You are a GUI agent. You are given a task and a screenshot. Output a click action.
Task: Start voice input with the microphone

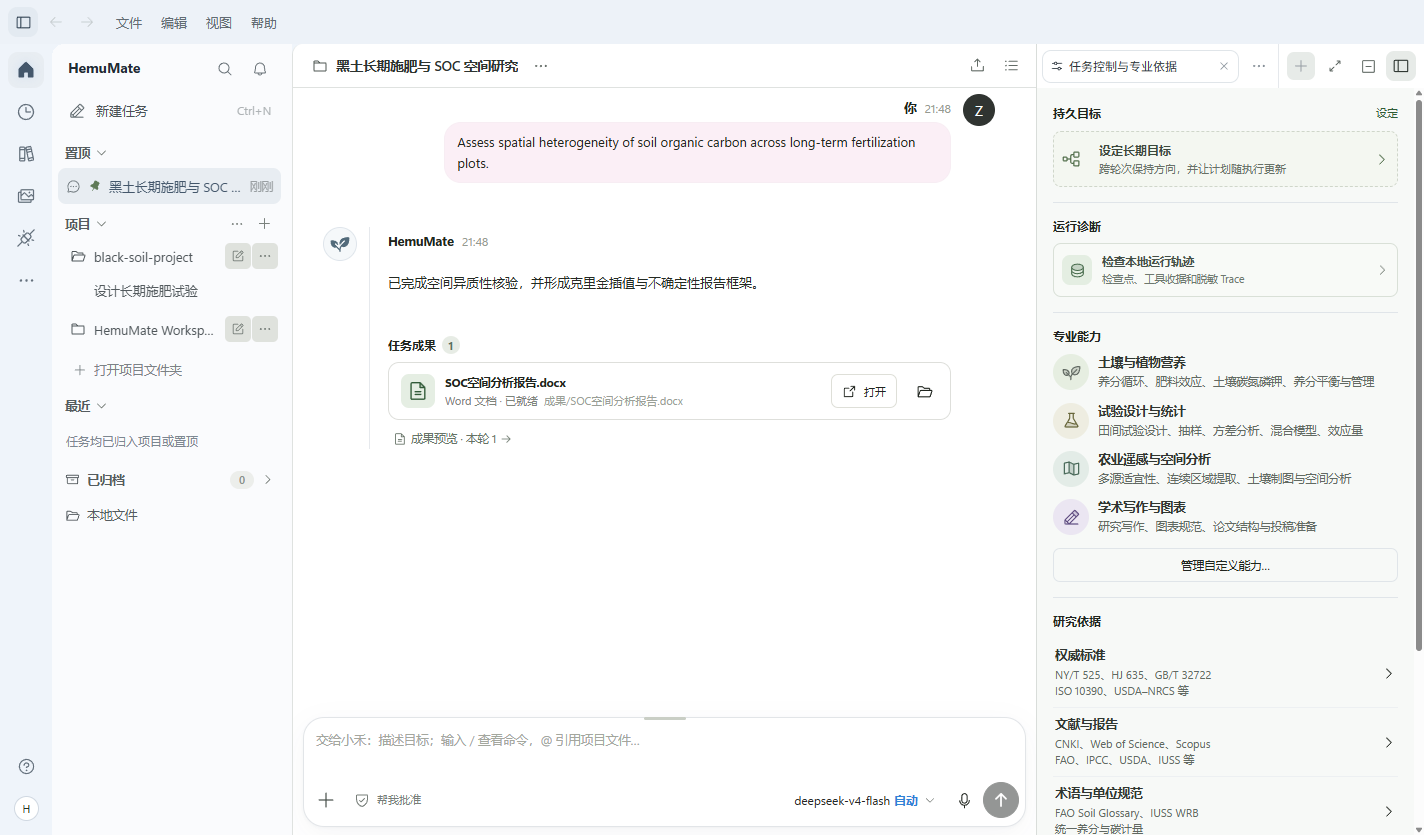tap(964, 800)
